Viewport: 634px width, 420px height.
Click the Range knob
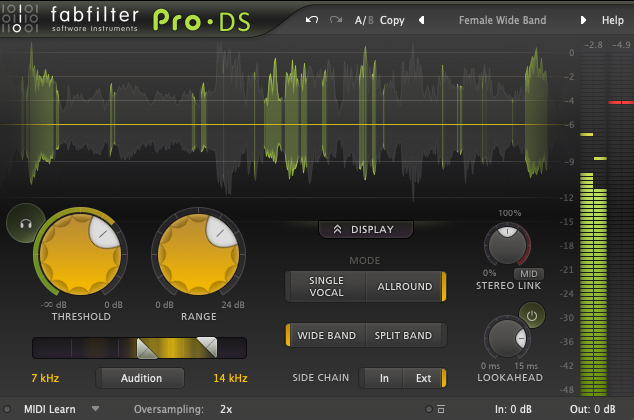click(198, 254)
